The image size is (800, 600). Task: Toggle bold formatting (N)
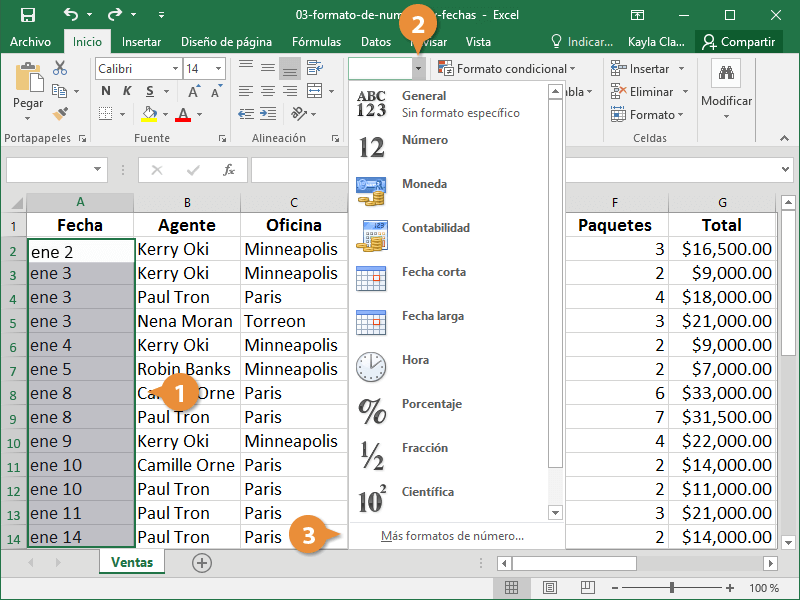point(105,91)
